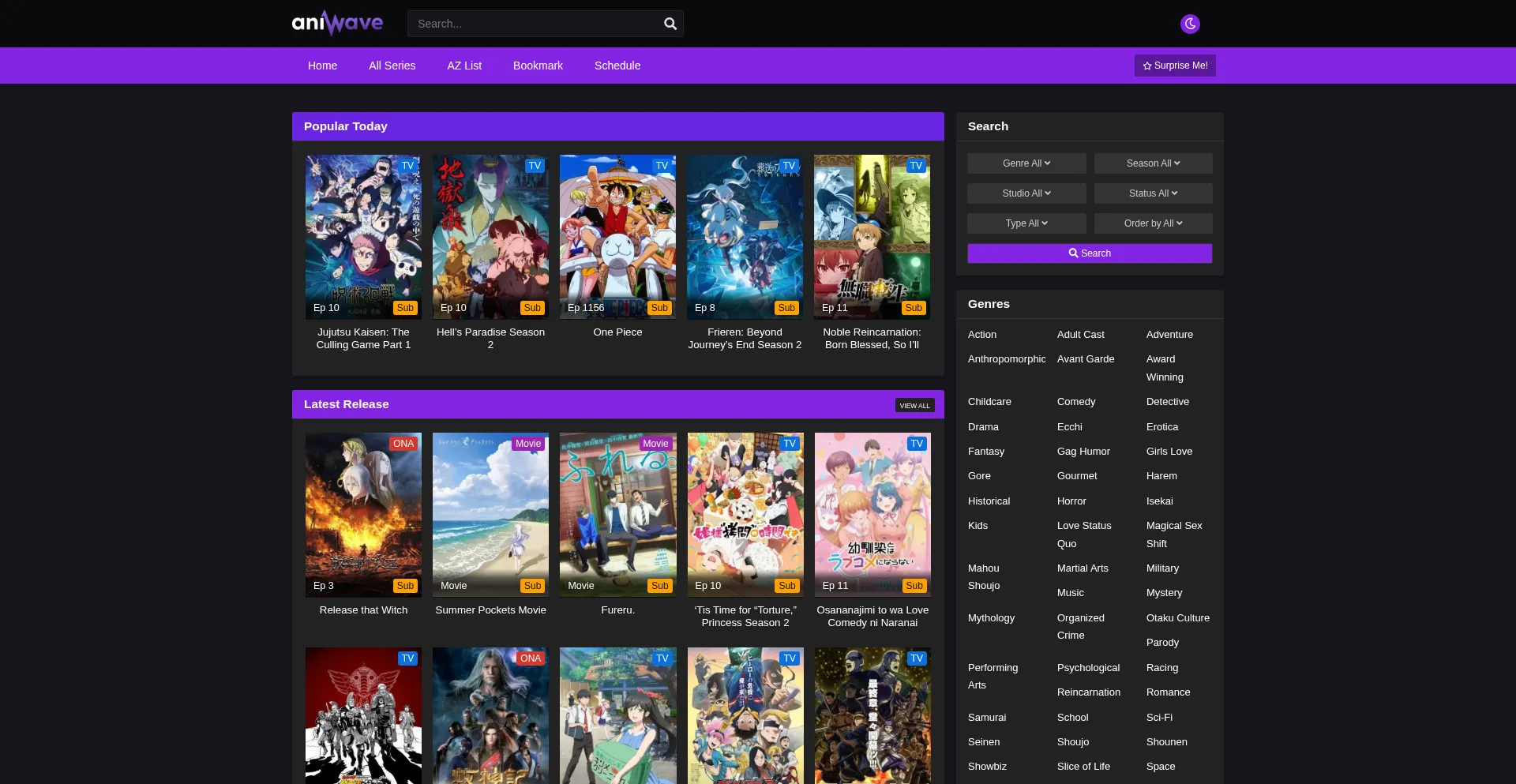Select the Romance genre
The width and height of the screenshot is (1516, 784).
coord(1168,692)
